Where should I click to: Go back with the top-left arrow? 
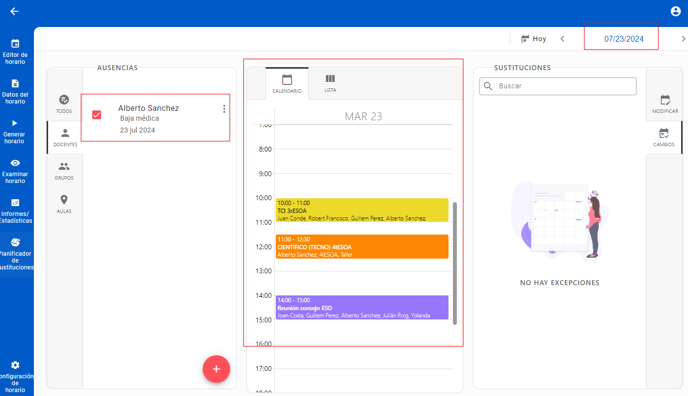(x=14, y=11)
